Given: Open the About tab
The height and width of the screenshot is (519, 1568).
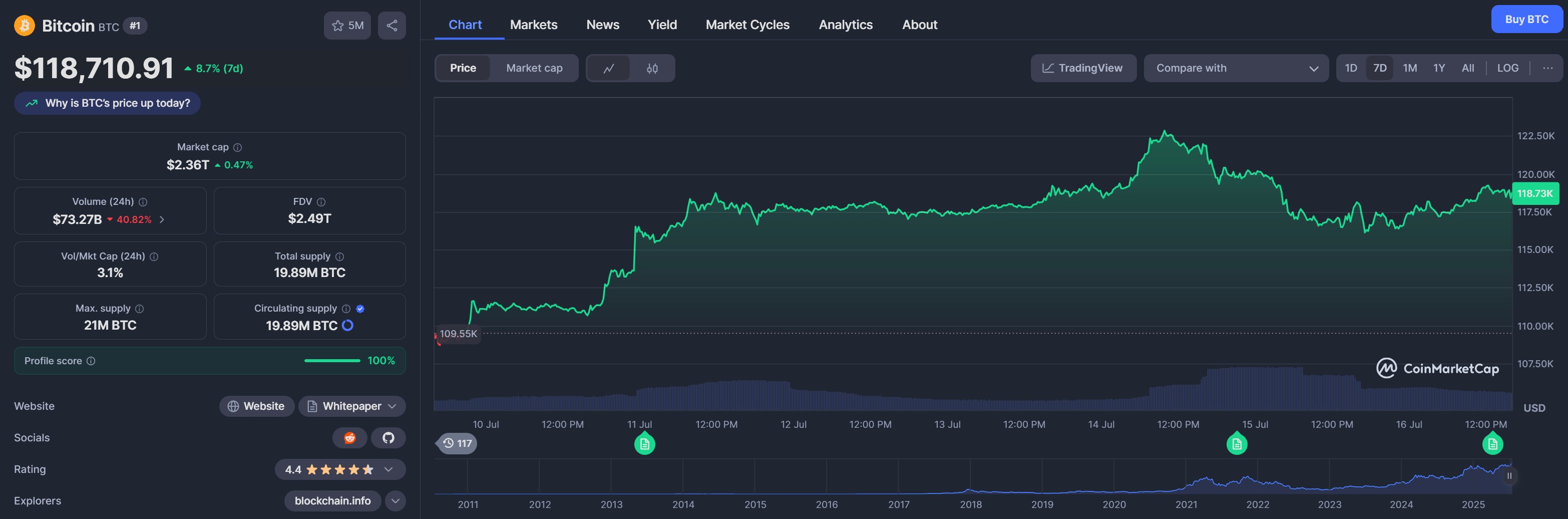Looking at the screenshot, I should tap(919, 25).
